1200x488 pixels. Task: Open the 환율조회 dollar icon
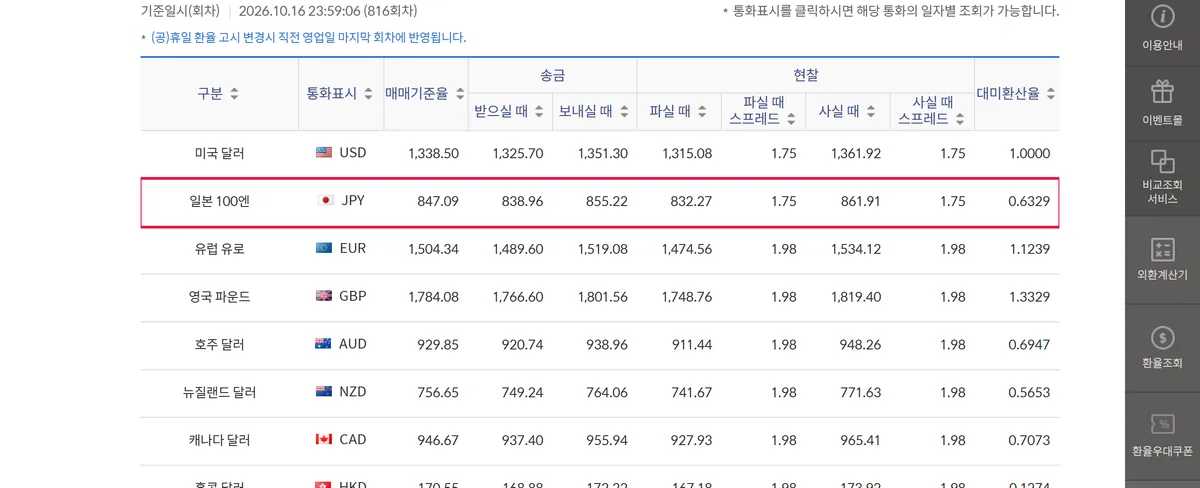coord(1162,337)
